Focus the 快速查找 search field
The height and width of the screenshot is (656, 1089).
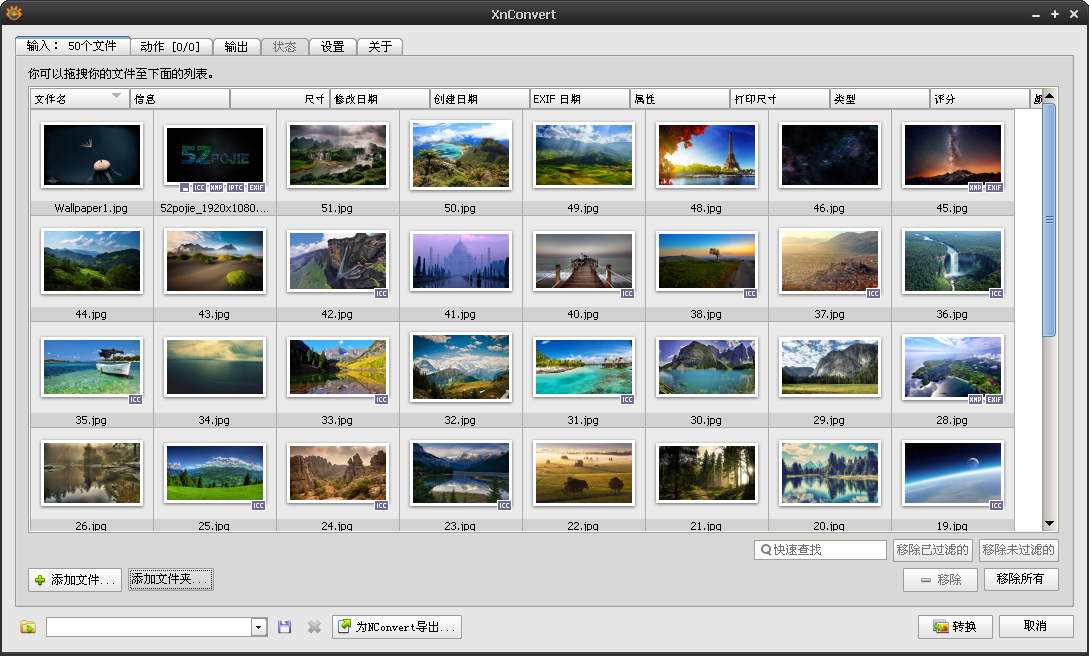pyautogui.click(x=820, y=550)
